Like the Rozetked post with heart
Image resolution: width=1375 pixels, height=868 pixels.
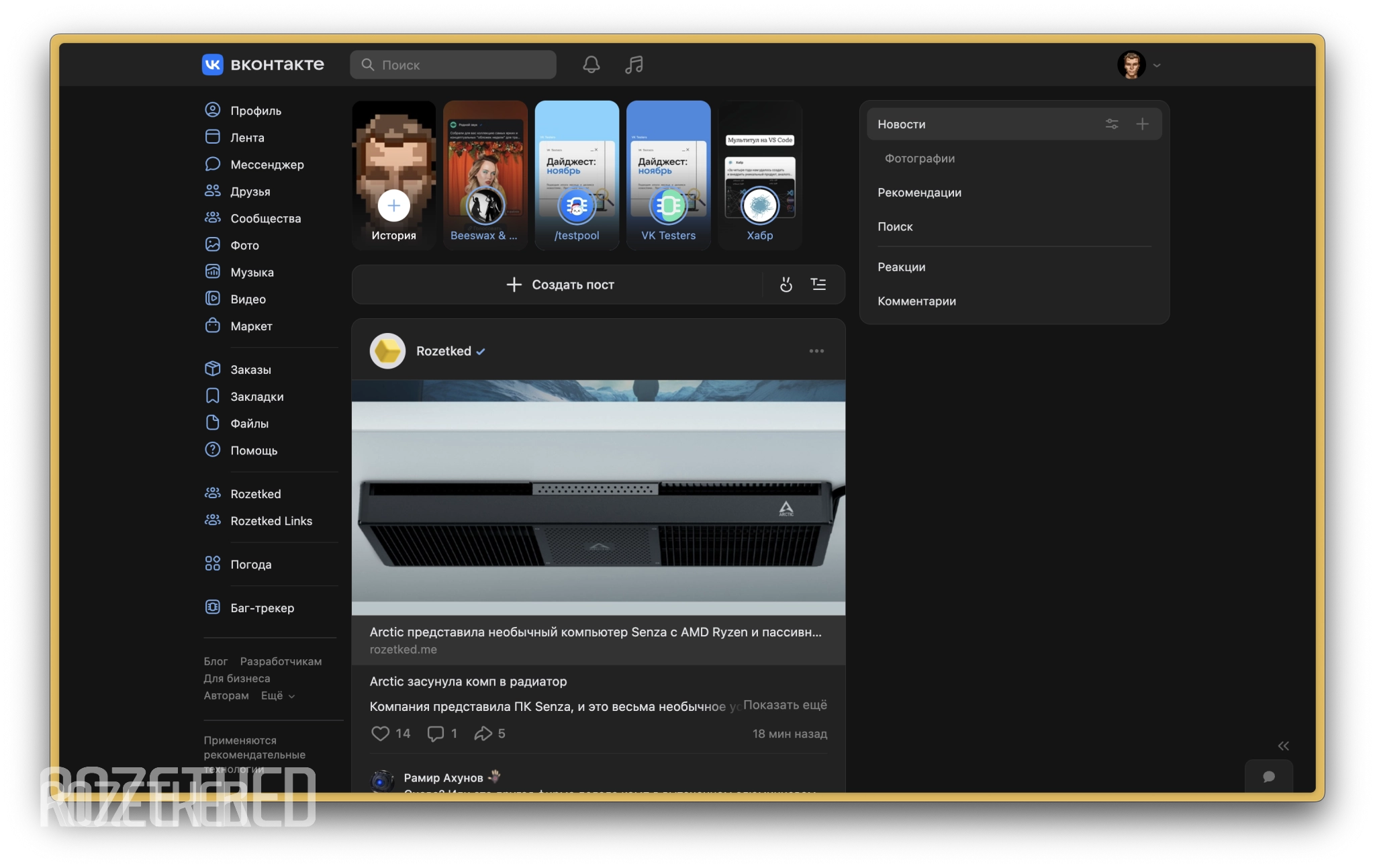click(381, 734)
